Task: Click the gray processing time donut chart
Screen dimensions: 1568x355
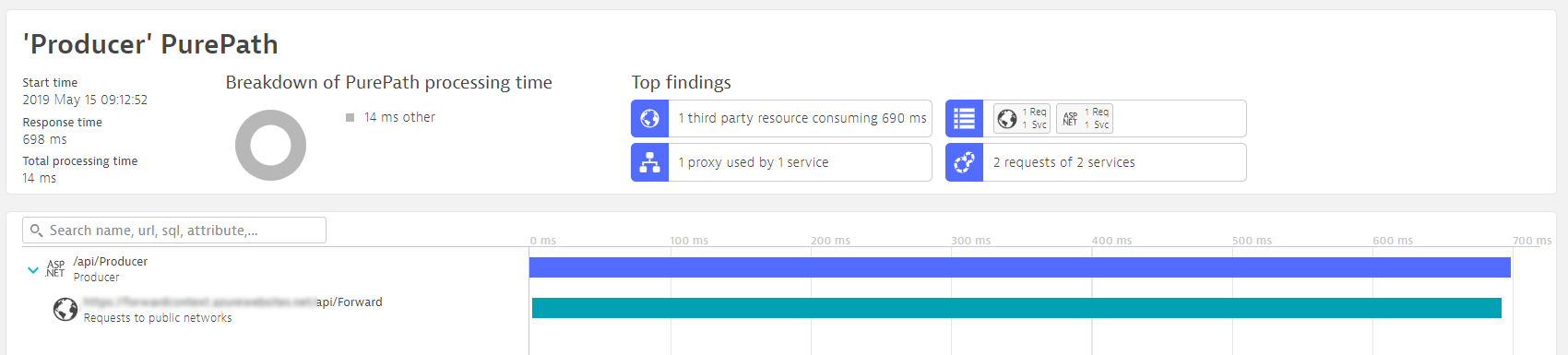Action: point(270,145)
